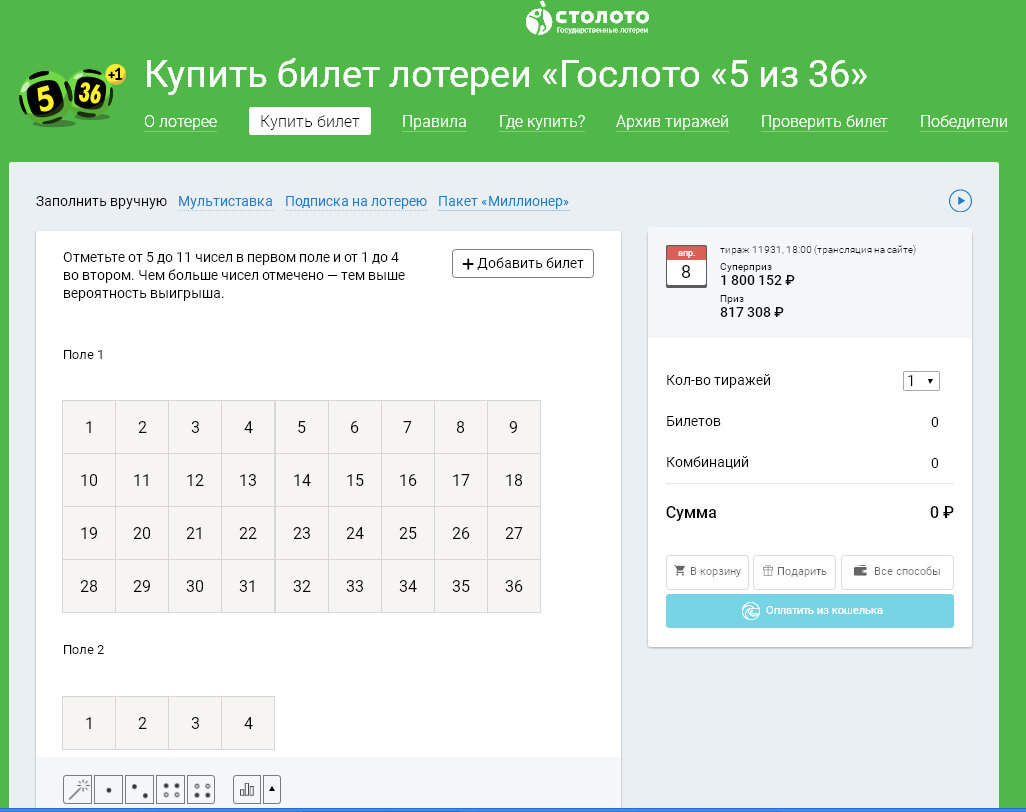The image size is (1026, 812).
Task: Mark number 1 in Поле 2
Action: click(x=89, y=723)
